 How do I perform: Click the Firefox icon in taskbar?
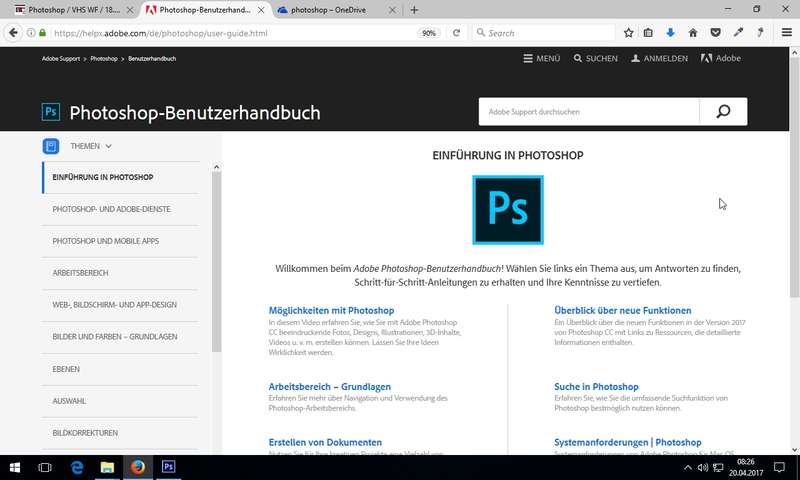pyautogui.click(x=138, y=467)
